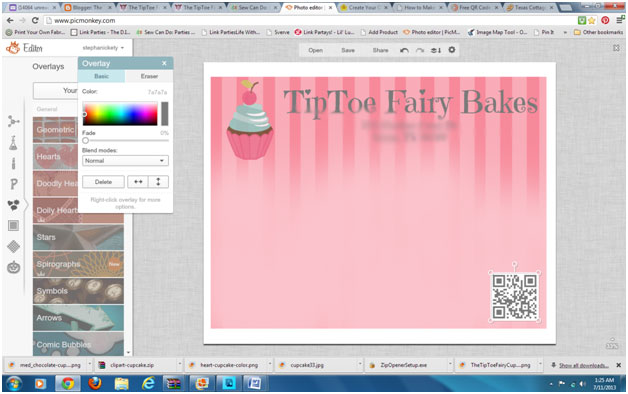The width and height of the screenshot is (628, 394).
Task: Open dropdown arrow for med_chocolate-cup download
Action: 89,365
